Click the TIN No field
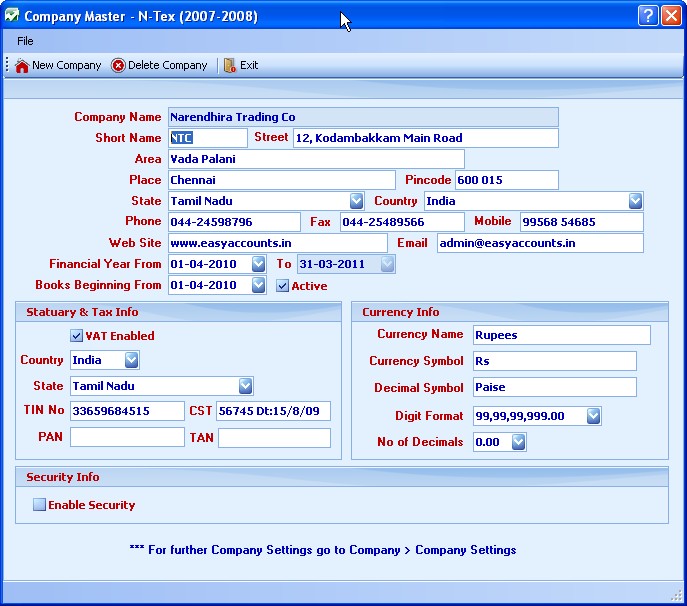This screenshot has height=606, width=687. click(x=127, y=411)
